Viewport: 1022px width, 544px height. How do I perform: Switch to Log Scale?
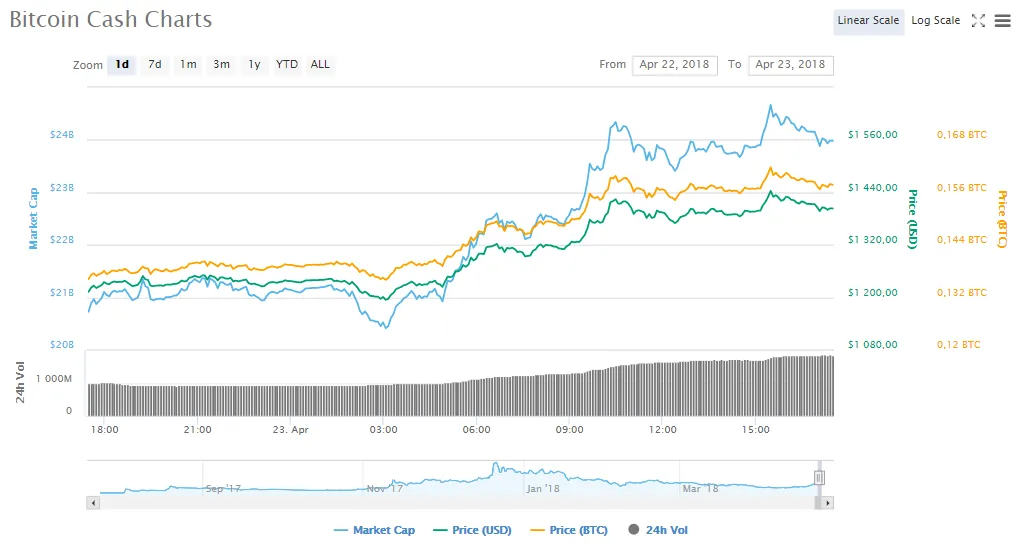[935, 21]
